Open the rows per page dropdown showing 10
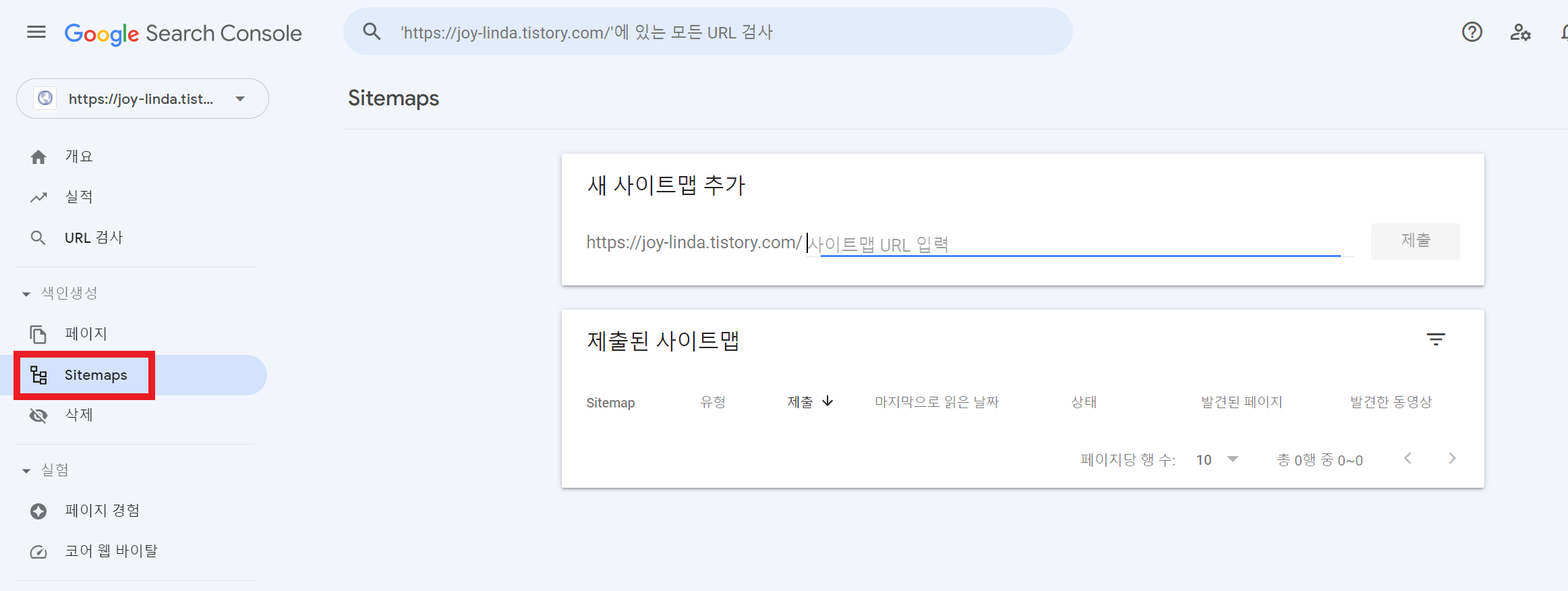 tap(1217, 459)
